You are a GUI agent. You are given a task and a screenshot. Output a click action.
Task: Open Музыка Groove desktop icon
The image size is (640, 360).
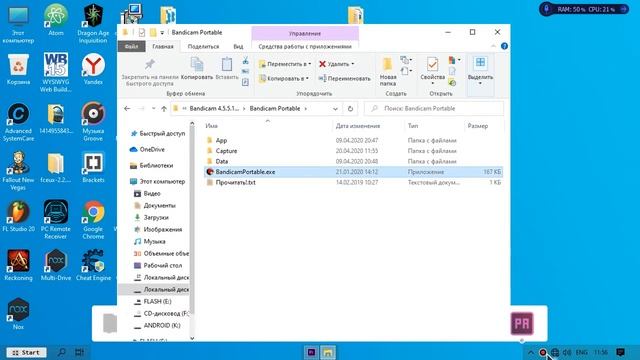93,122
